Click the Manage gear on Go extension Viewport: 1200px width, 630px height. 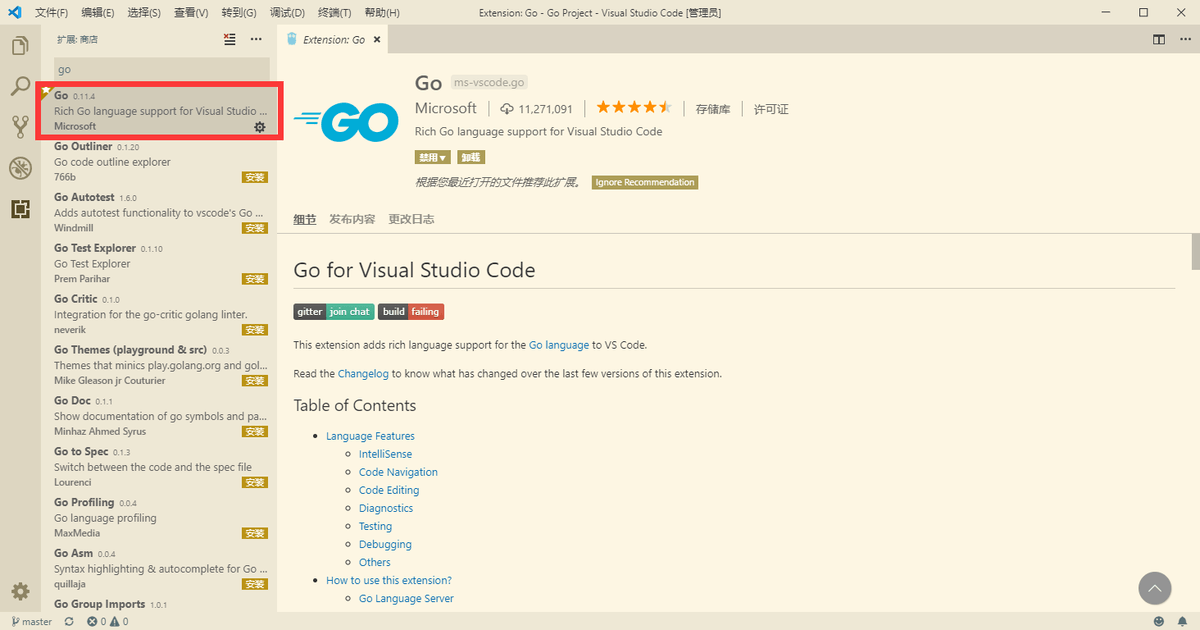pyautogui.click(x=260, y=127)
